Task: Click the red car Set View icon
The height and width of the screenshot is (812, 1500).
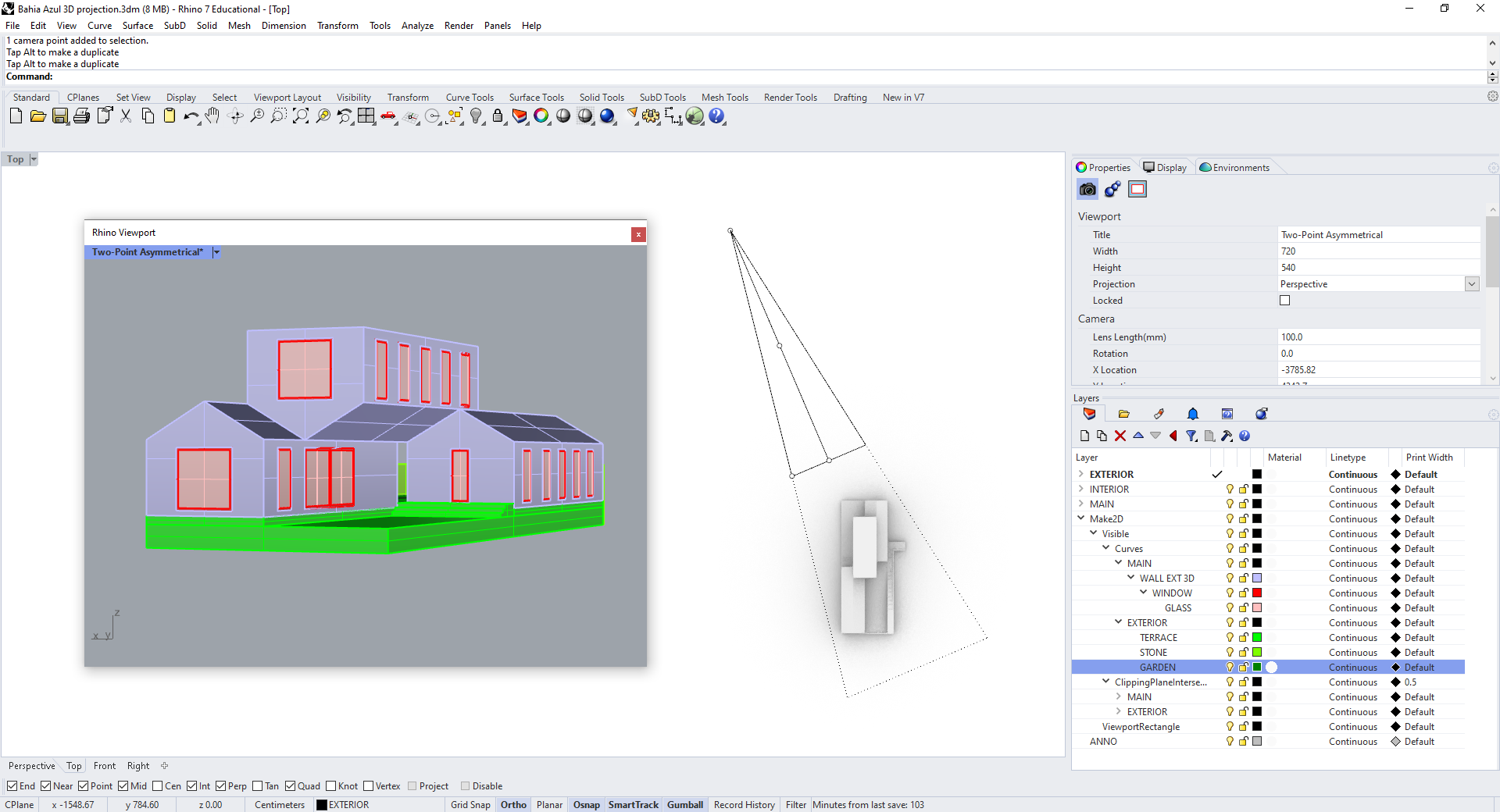Action: click(x=388, y=116)
